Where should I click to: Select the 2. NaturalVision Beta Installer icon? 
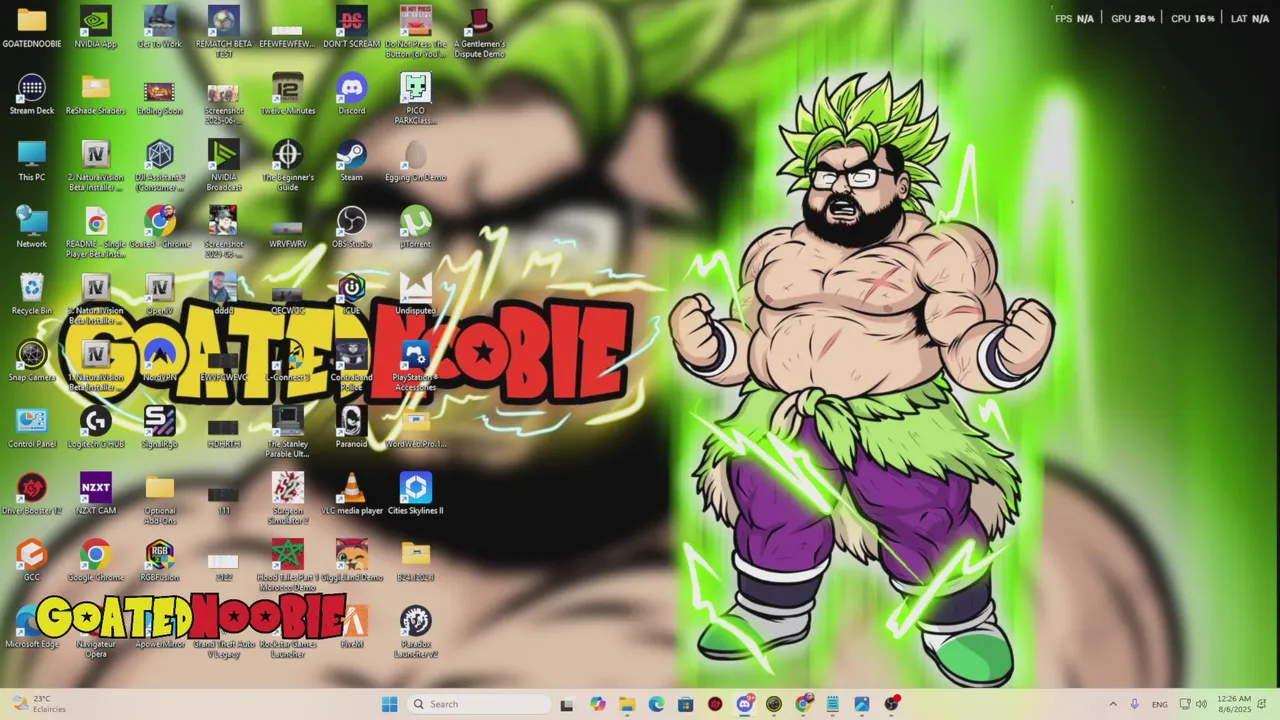click(96, 166)
